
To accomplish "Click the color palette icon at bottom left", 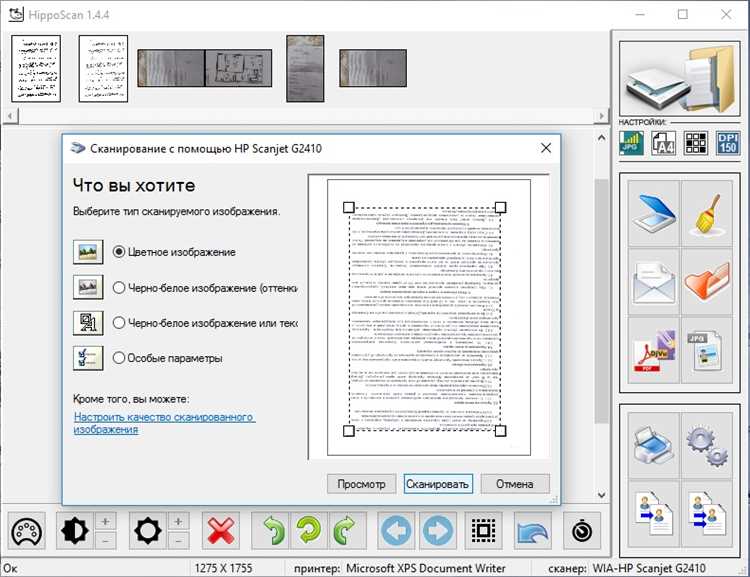I will tap(27, 531).
